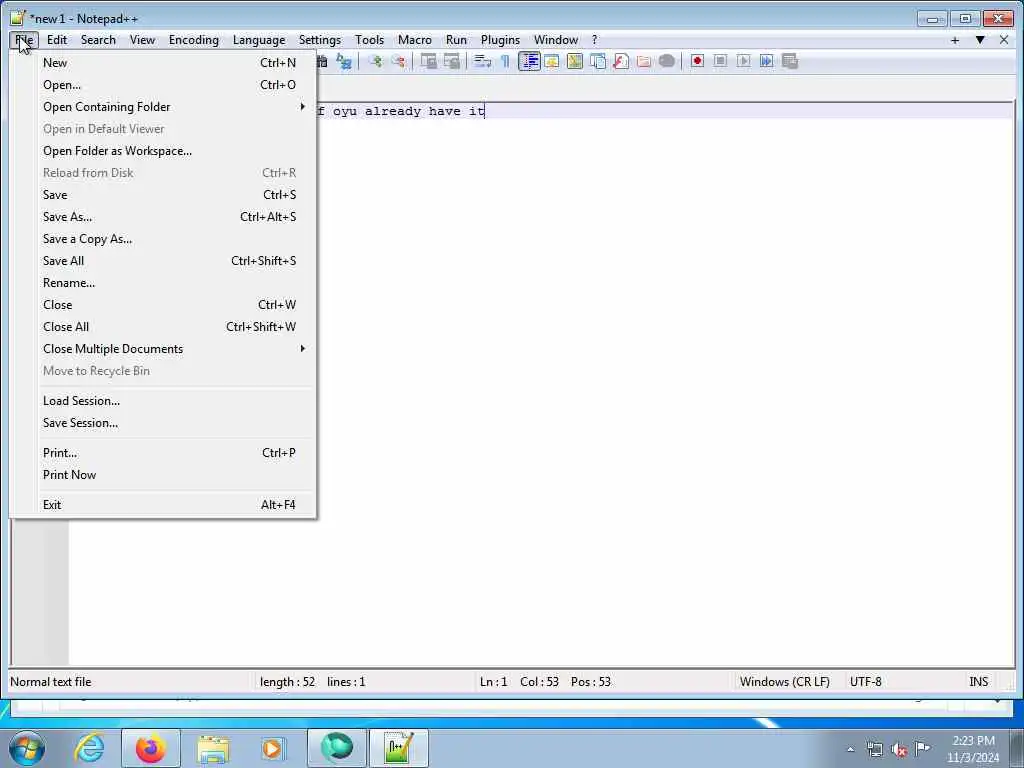The image size is (1024, 768).
Task: Open Internet Explorer from the taskbar
Action: pos(89,748)
